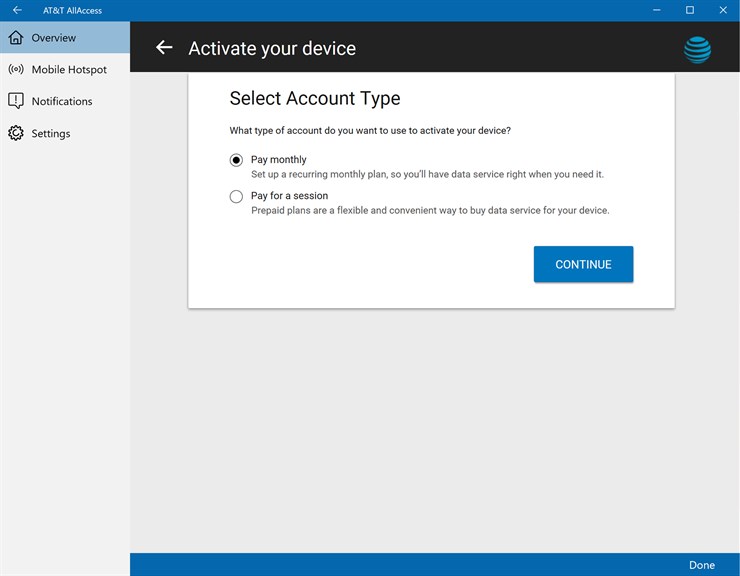Click the Notifications alert bubble icon
740x576 pixels.
tap(16, 101)
